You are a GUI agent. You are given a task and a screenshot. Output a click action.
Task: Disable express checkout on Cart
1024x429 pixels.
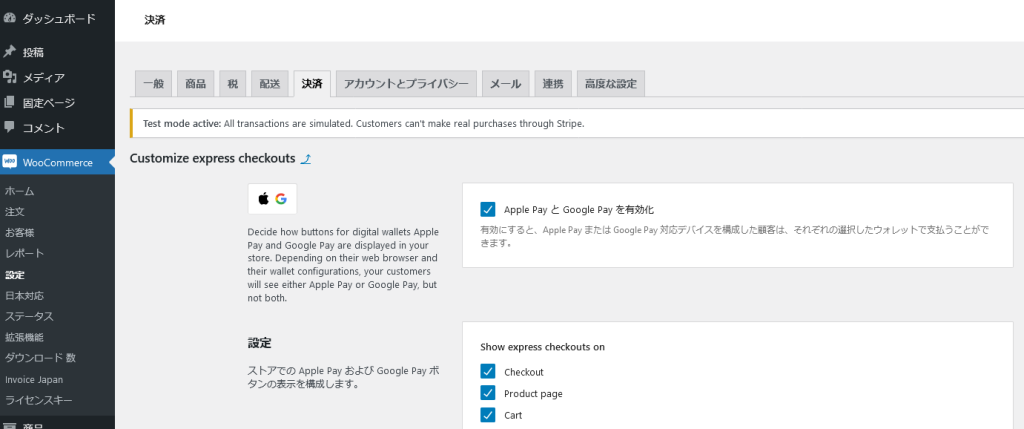488,415
